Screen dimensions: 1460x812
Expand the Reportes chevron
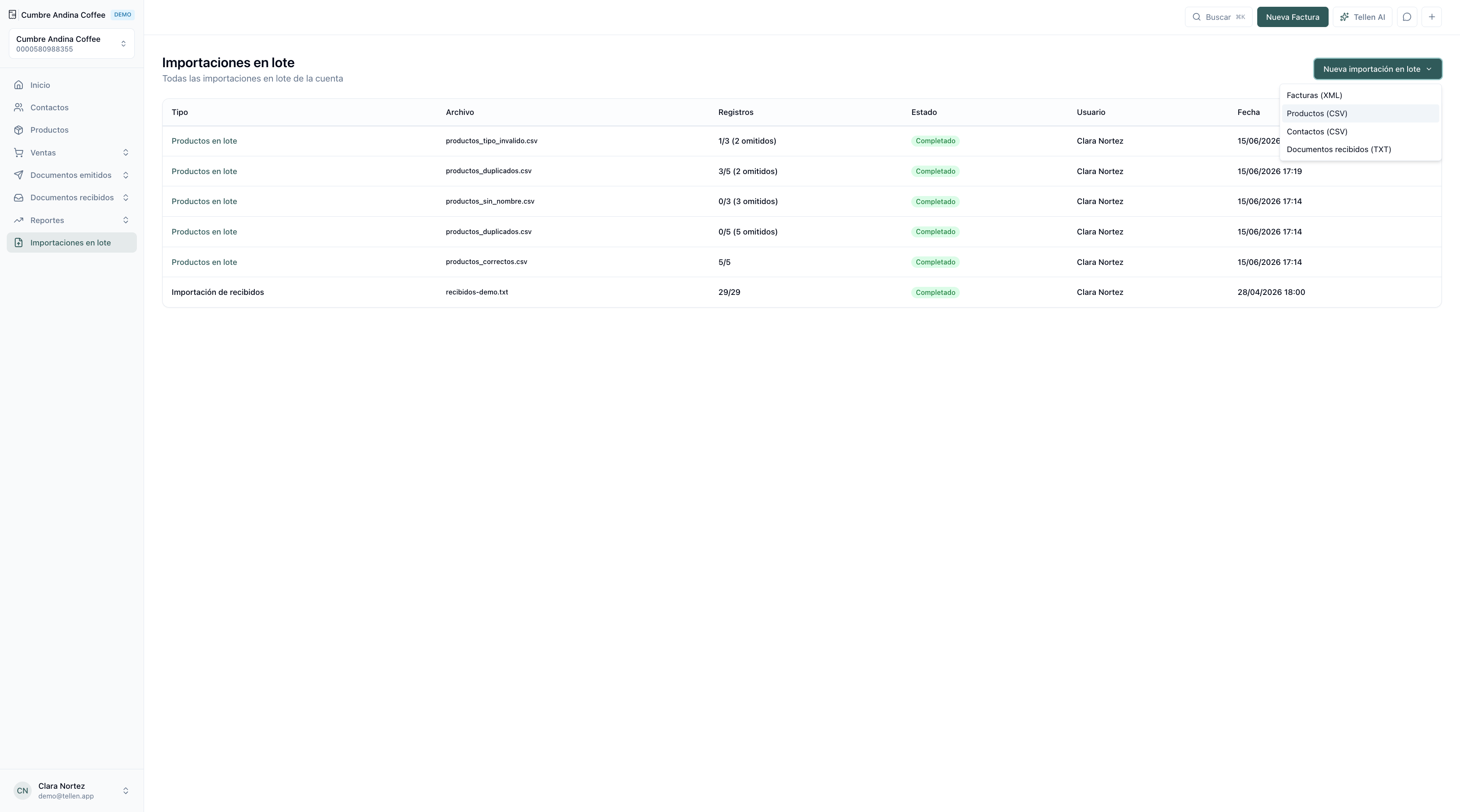point(126,221)
